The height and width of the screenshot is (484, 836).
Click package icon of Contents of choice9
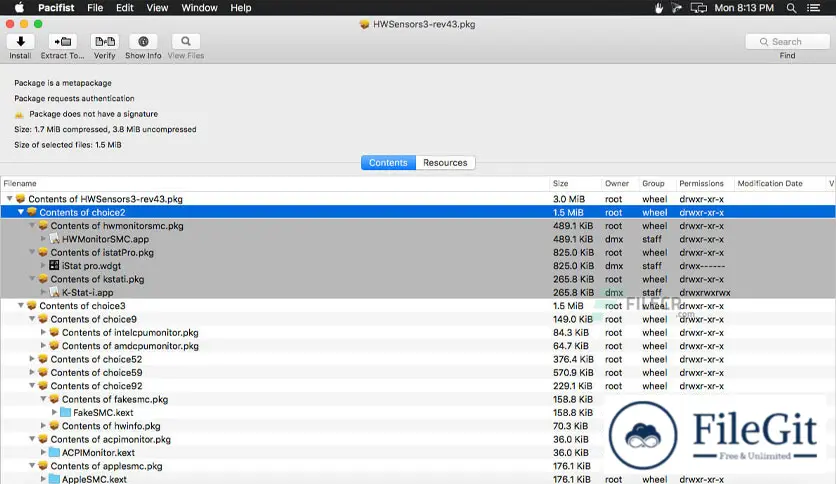43,319
